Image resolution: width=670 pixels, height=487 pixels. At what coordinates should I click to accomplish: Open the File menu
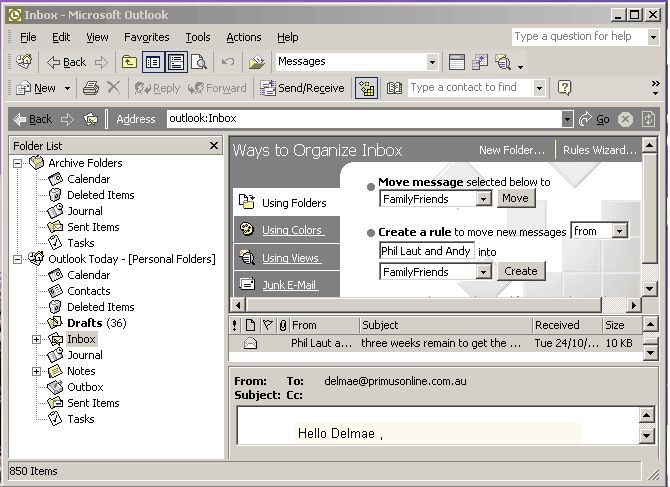pos(28,37)
